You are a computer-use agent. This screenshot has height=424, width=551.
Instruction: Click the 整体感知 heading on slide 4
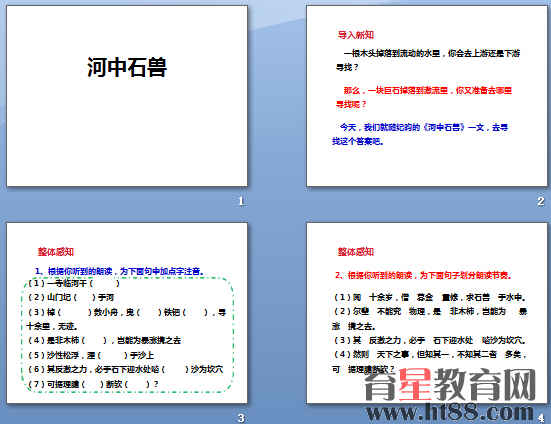[x=356, y=252]
